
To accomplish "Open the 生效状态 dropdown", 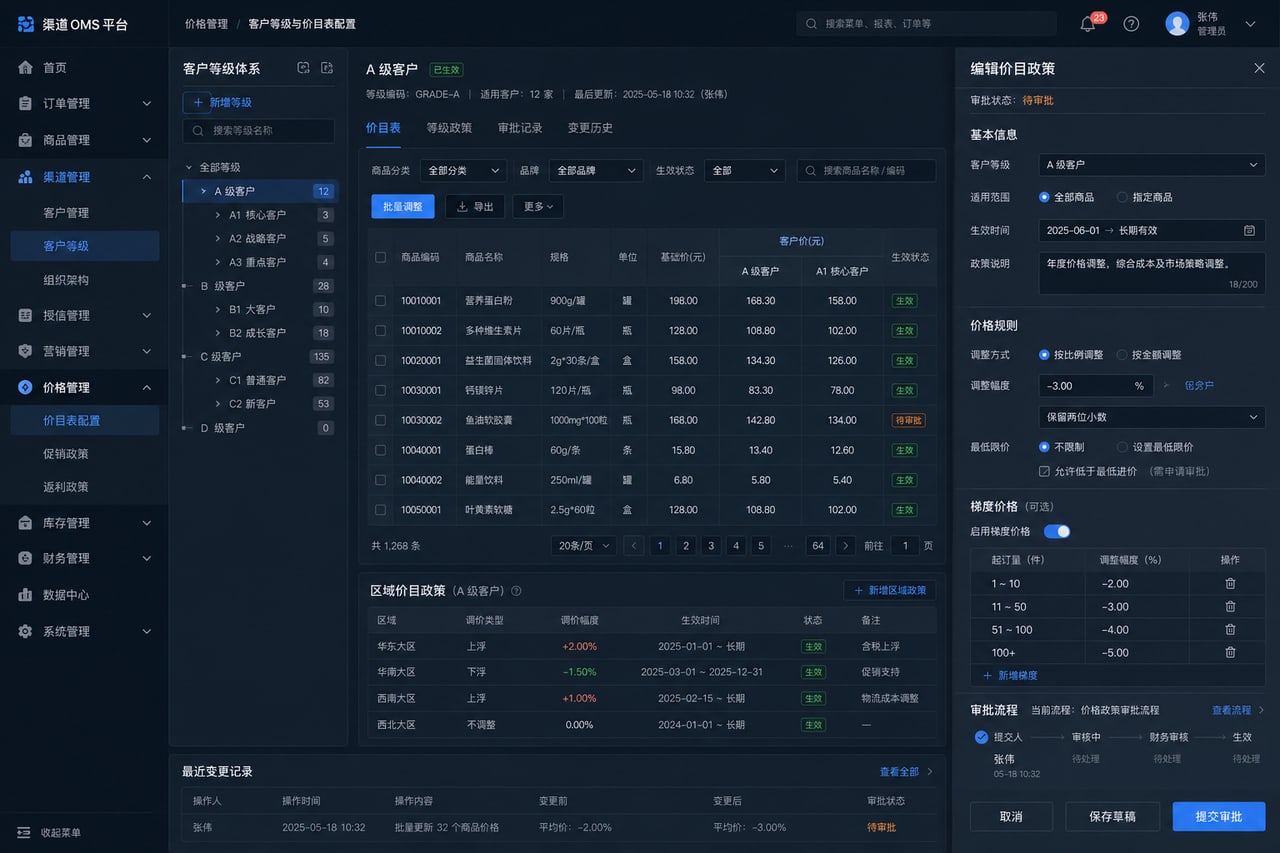I will [744, 171].
